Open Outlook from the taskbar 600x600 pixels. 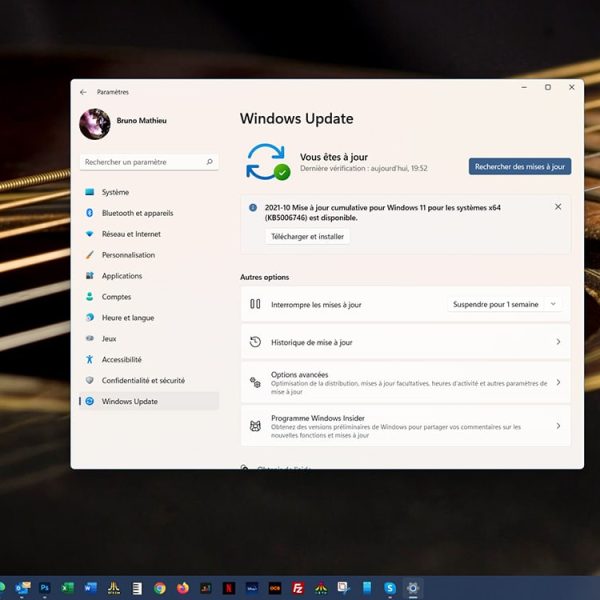[x=23, y=587]
